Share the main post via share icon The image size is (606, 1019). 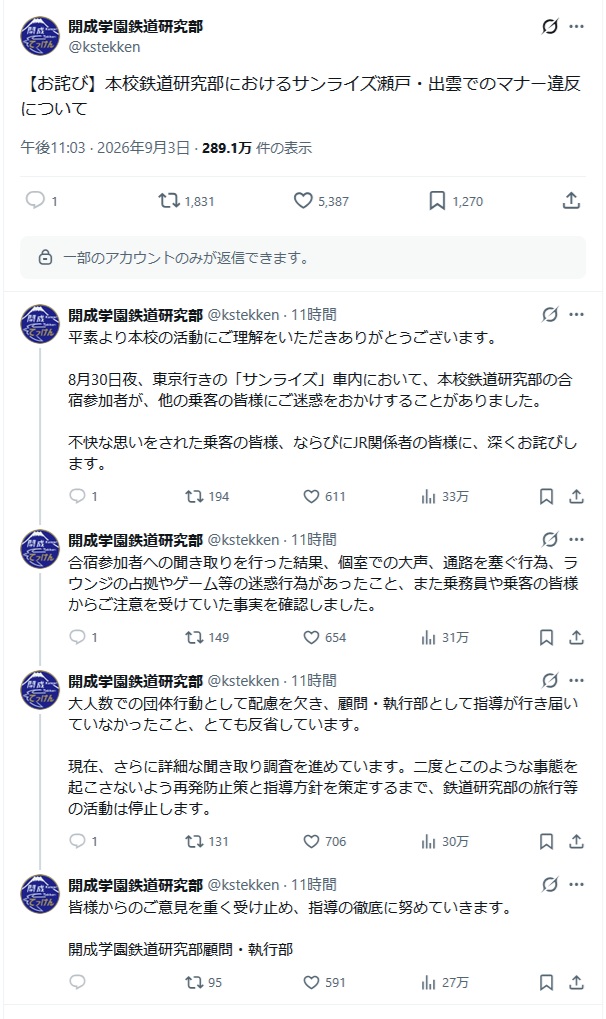[571, 201]
